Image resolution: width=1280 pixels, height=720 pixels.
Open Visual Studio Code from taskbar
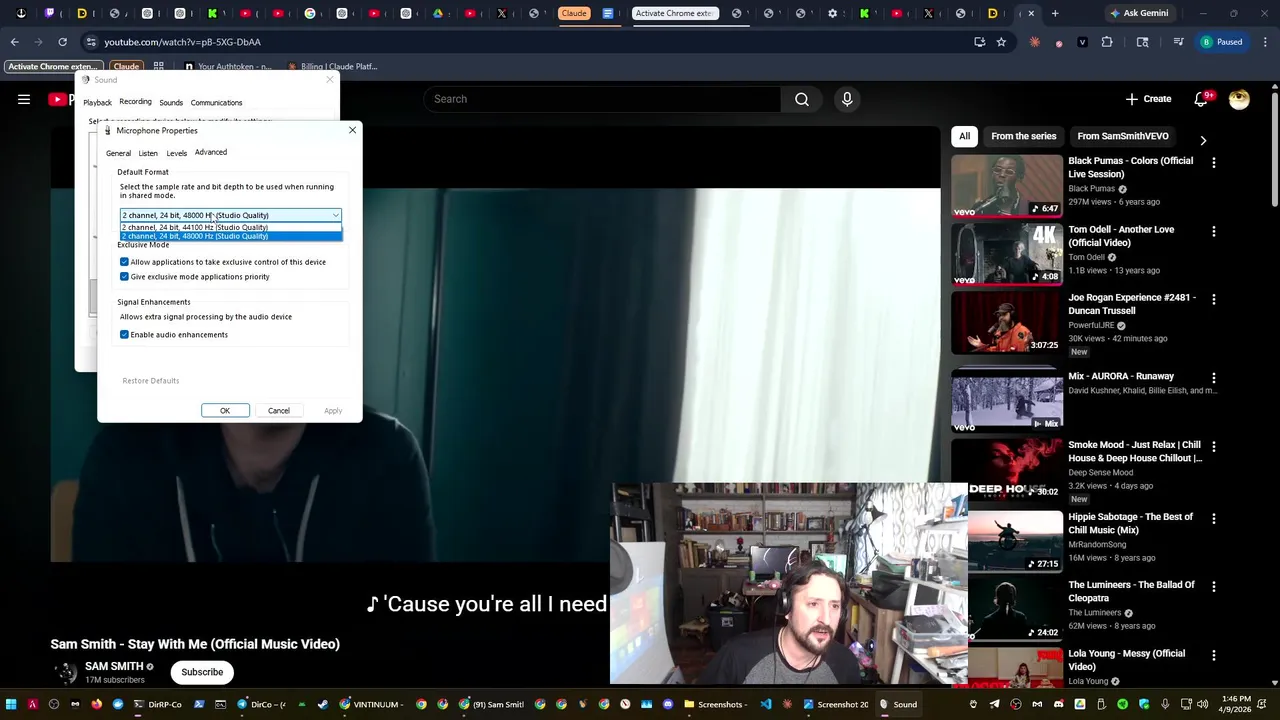[x=766, y=704]
